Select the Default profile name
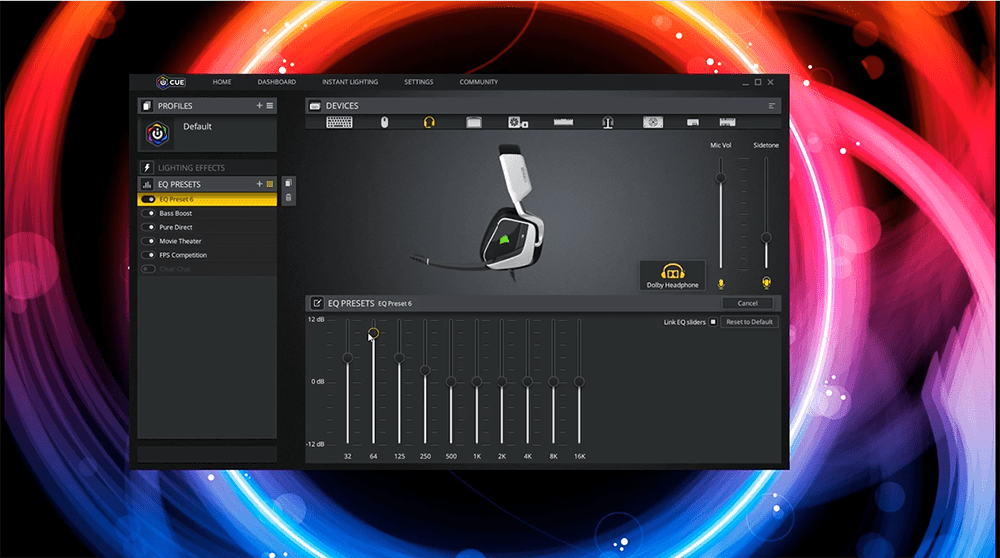Screen dimensions: 1000x558 (x=197, y=126)
